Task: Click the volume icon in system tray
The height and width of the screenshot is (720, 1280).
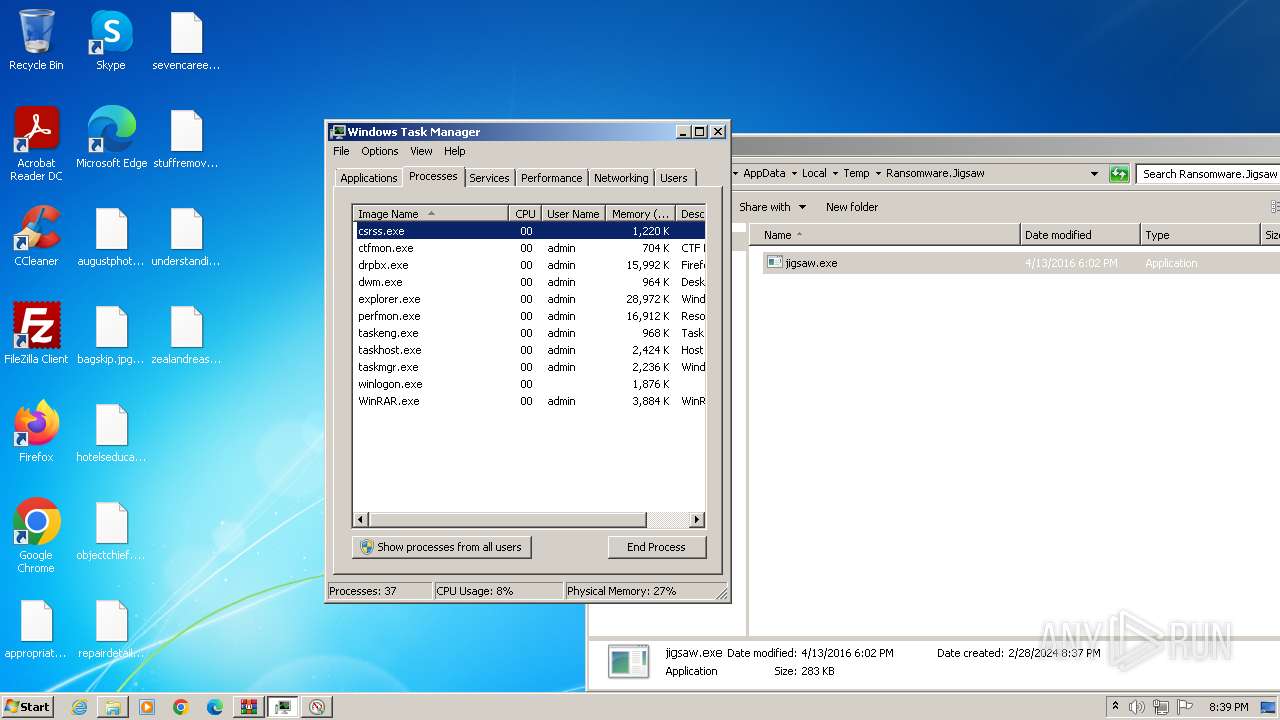Action: click(1137, 707)
